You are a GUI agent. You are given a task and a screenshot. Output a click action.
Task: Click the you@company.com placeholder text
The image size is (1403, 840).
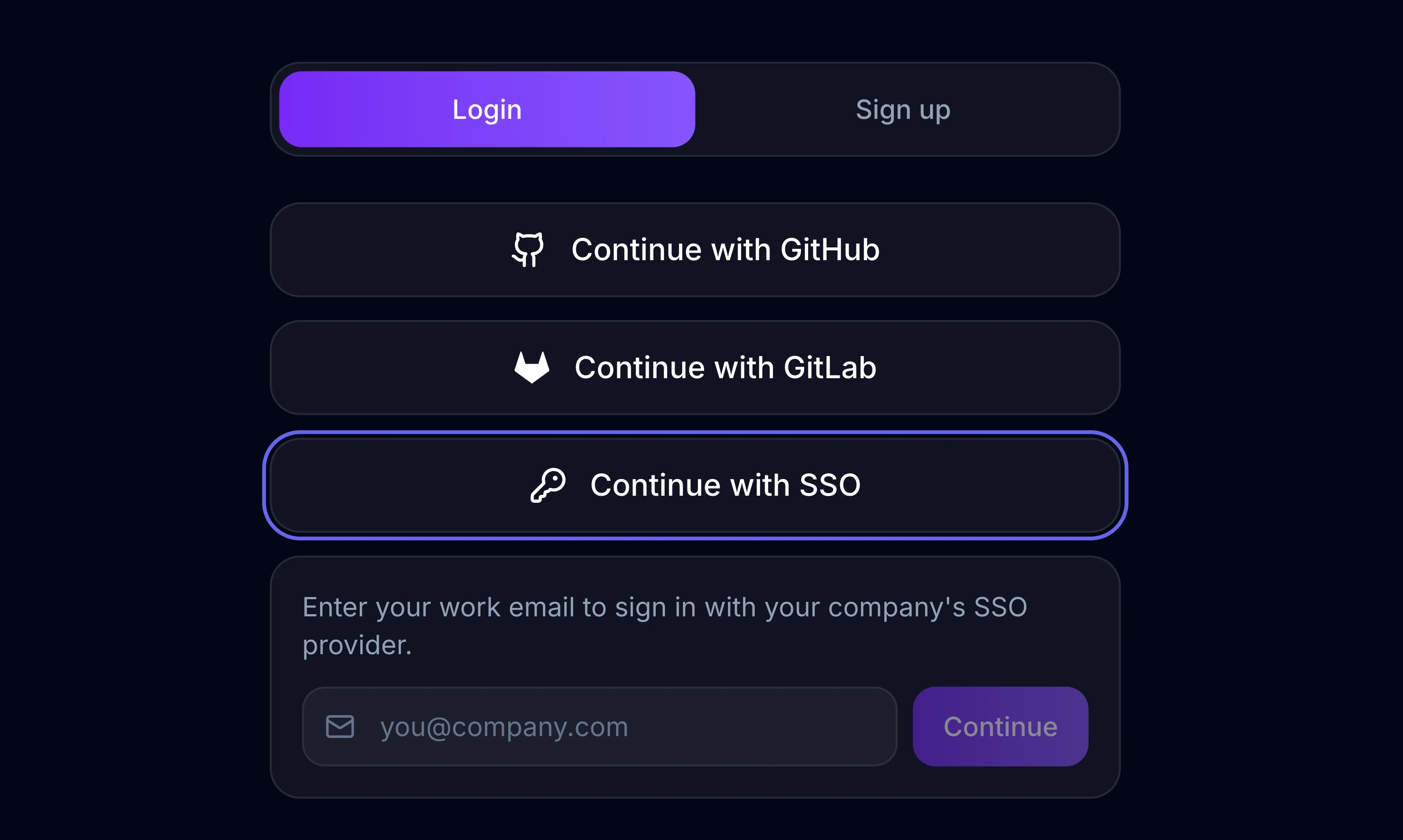[x=504, y=727]
